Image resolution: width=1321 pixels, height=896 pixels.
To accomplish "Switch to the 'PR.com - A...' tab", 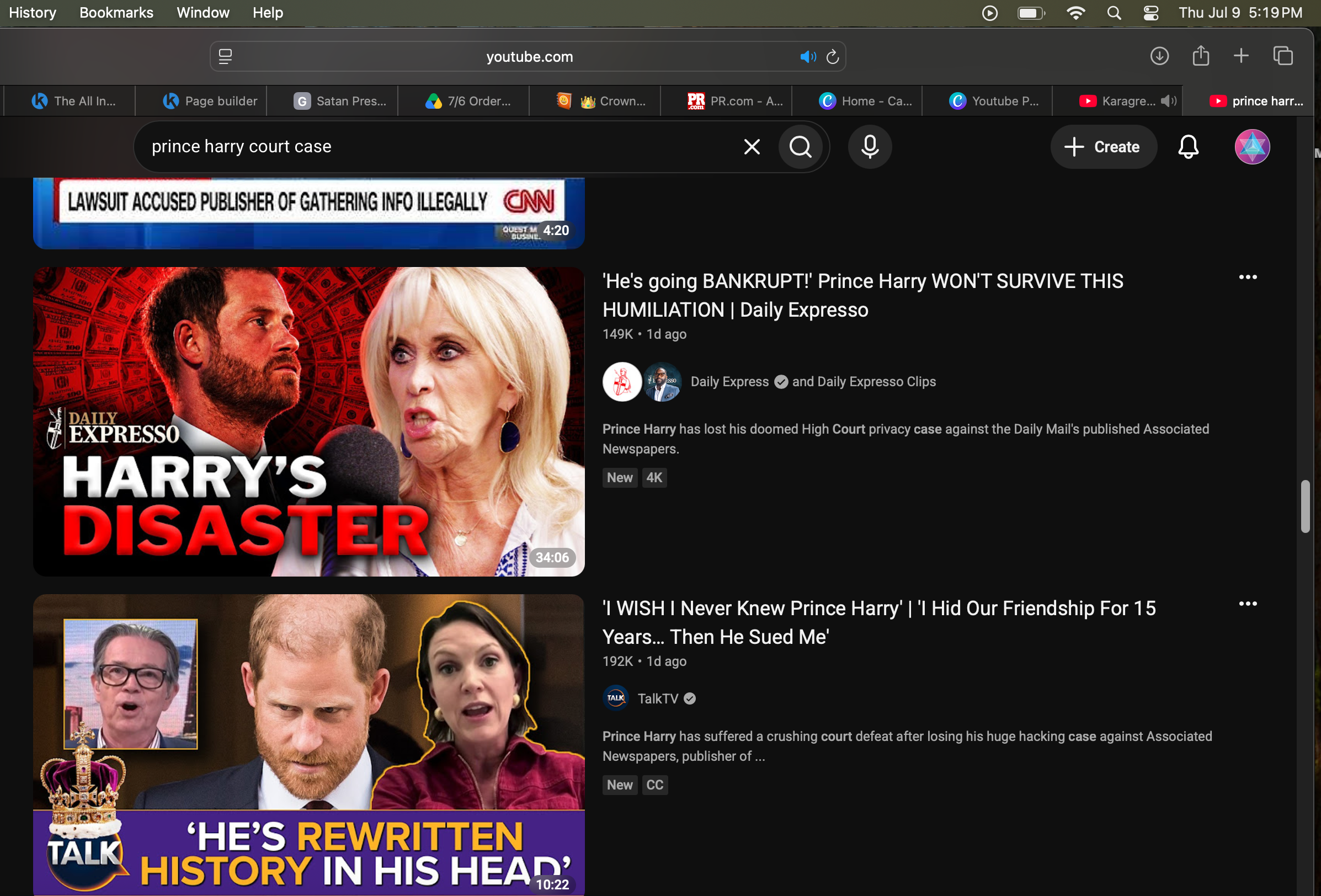I will click(x=726, y=101).
